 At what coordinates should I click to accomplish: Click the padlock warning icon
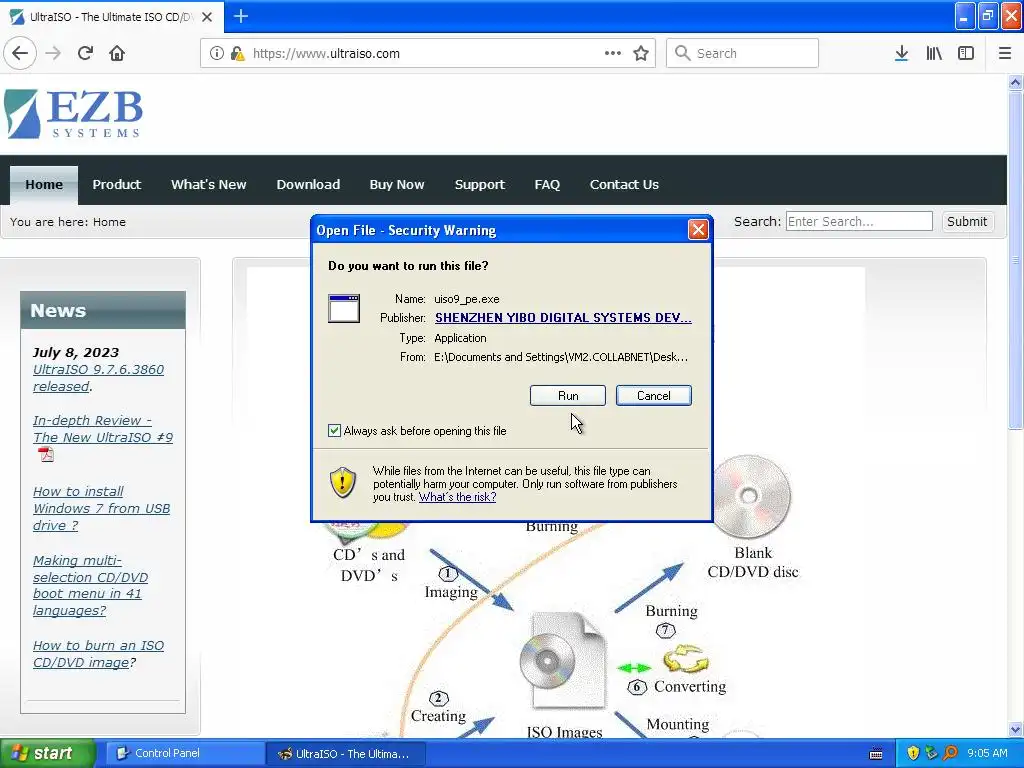pos(238,54)
